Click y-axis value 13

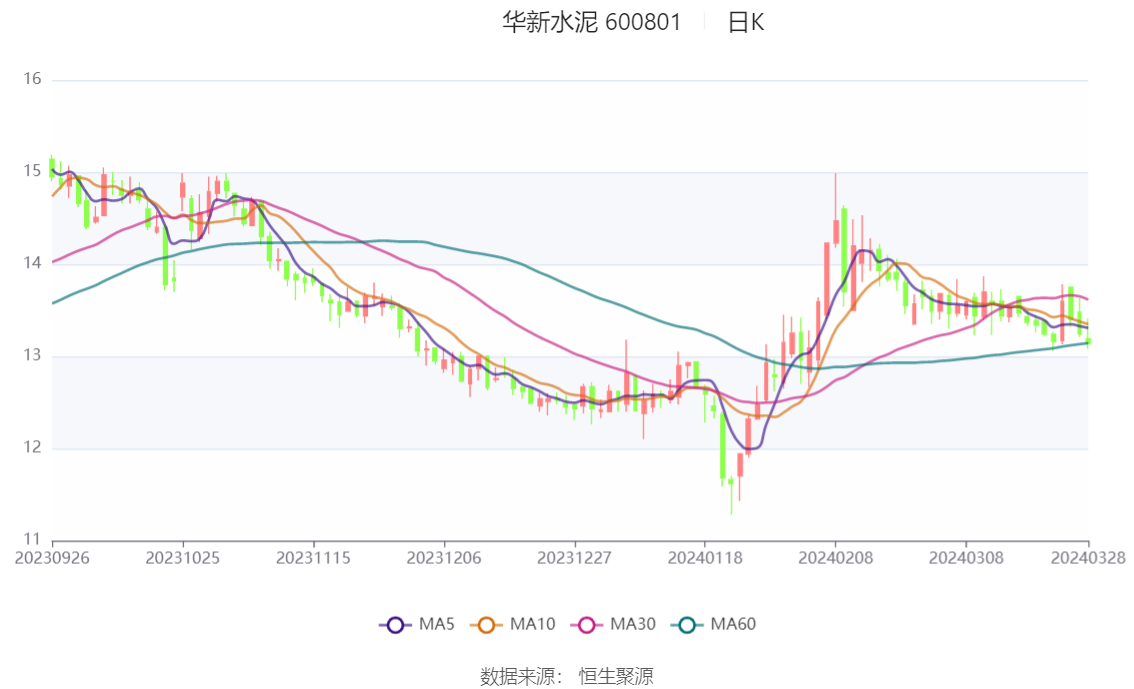pyautogui.click(x=32, y=356)
